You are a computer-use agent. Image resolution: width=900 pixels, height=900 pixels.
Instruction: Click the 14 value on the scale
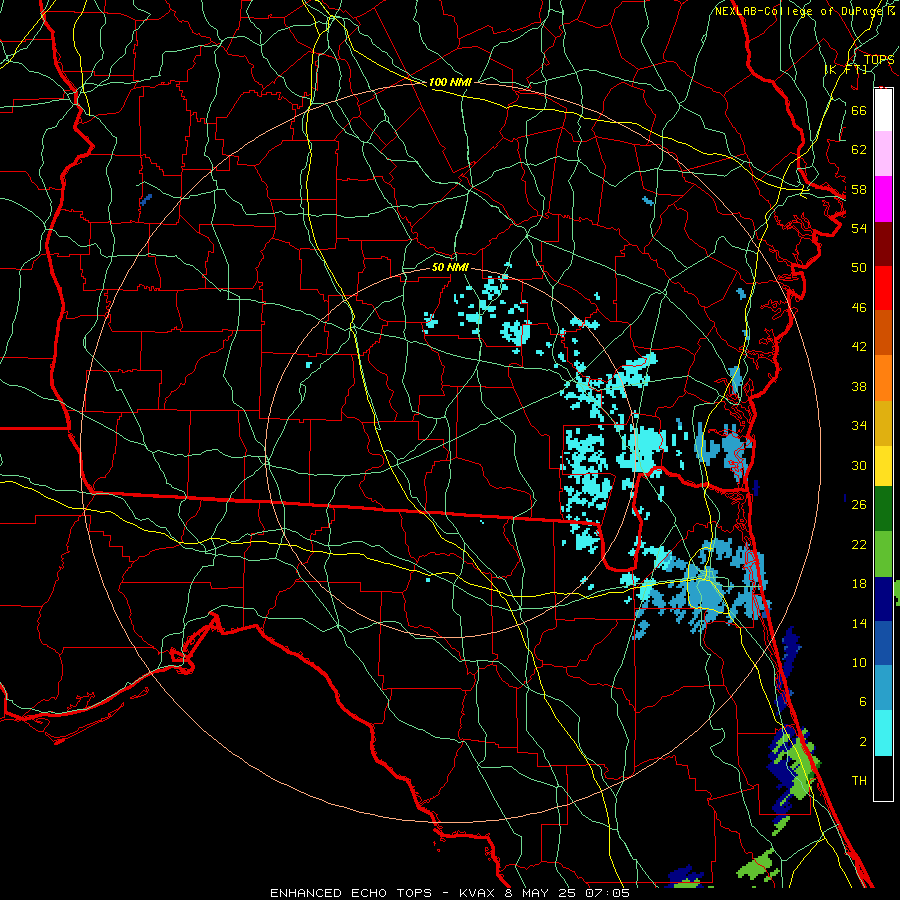pyautogui.click(x=859, y=623)
